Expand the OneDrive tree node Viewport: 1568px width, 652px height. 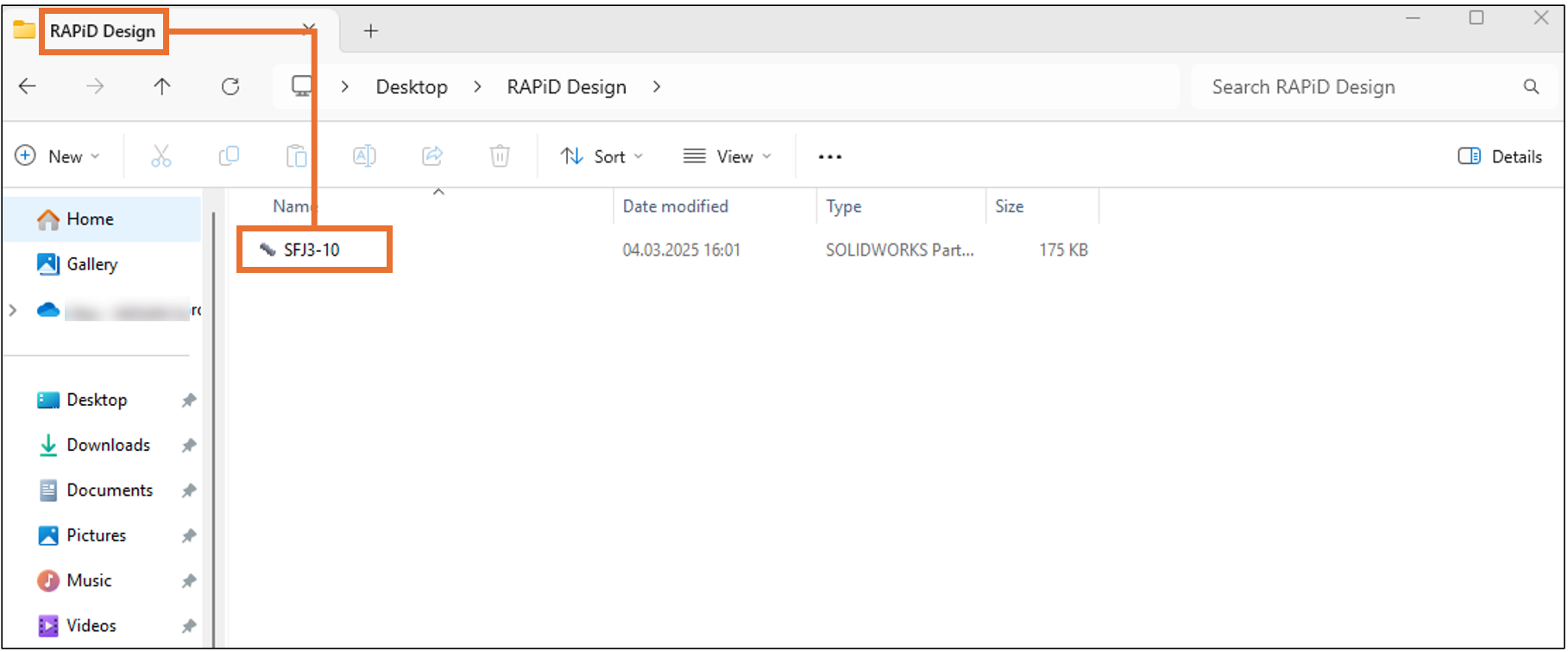[x=13, y=310]
